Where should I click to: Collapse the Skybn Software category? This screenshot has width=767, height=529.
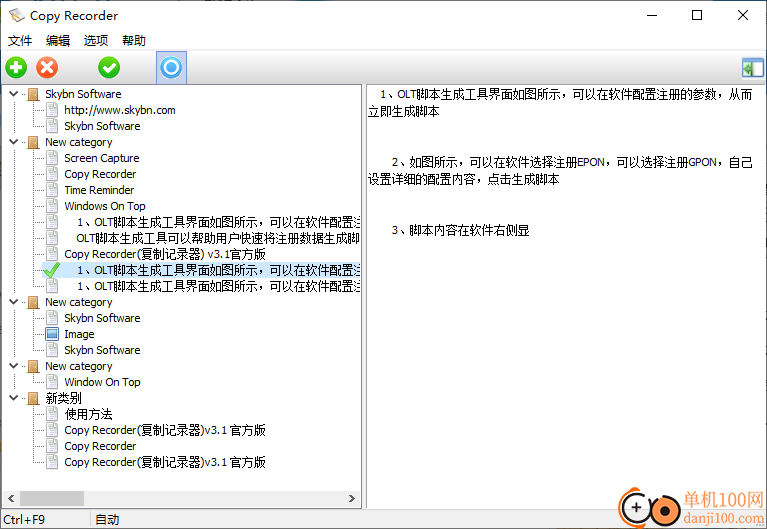click(x=14, y=94)
